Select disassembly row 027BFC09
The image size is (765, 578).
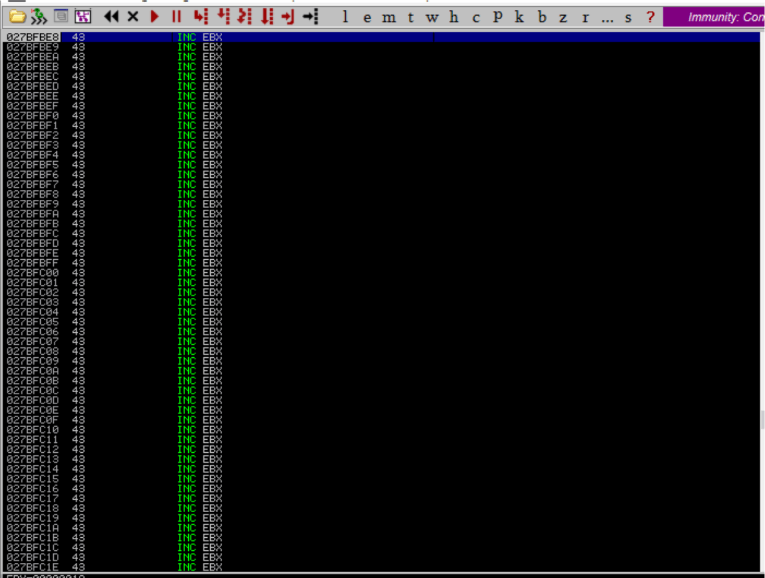(382, 361)
